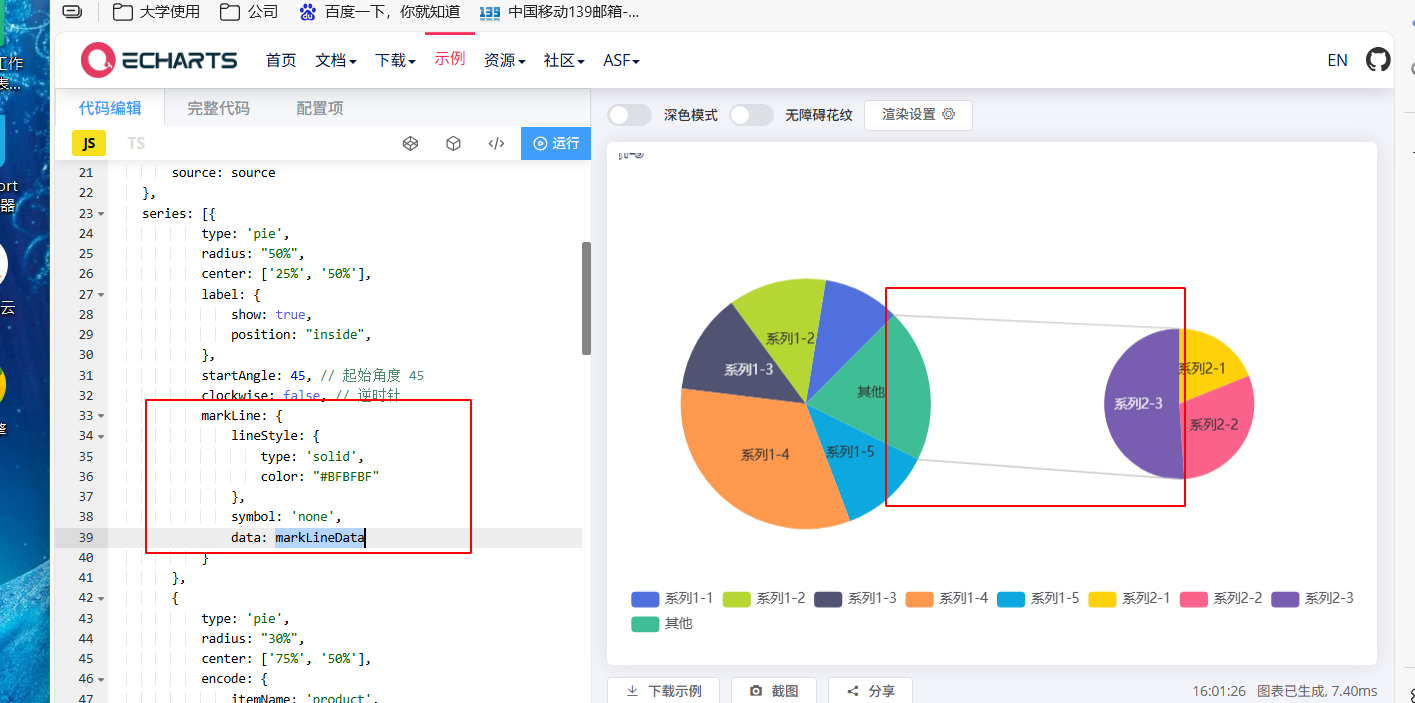
Task: Collapse code fold arrow at line 23
Action: tap(101, 214)
